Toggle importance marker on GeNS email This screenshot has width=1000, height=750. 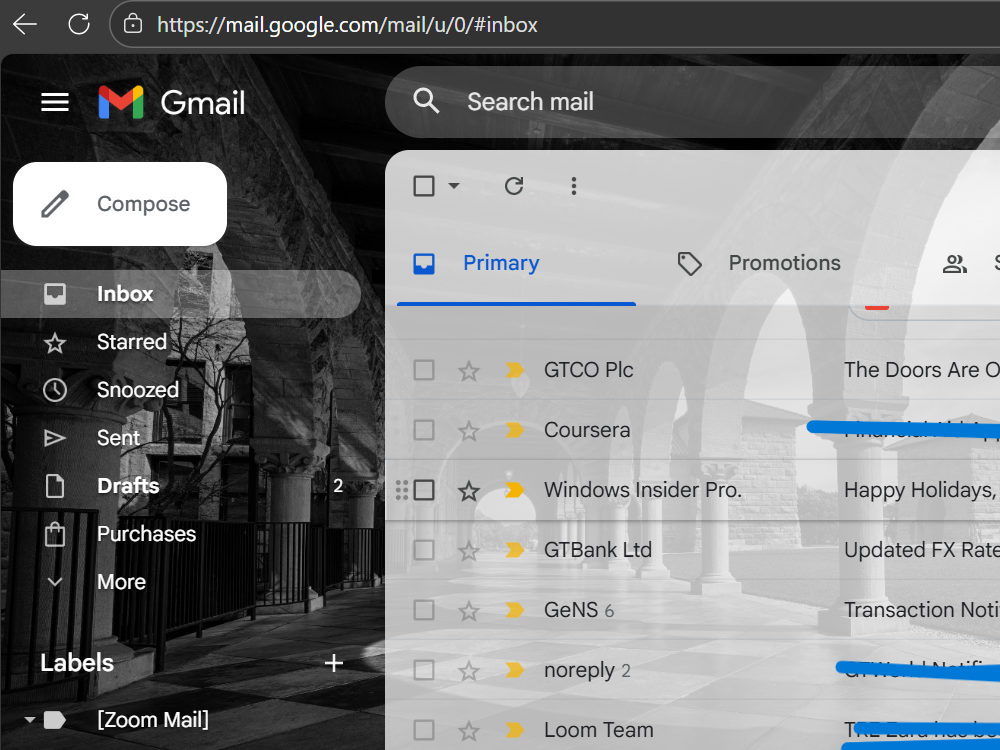514,610
